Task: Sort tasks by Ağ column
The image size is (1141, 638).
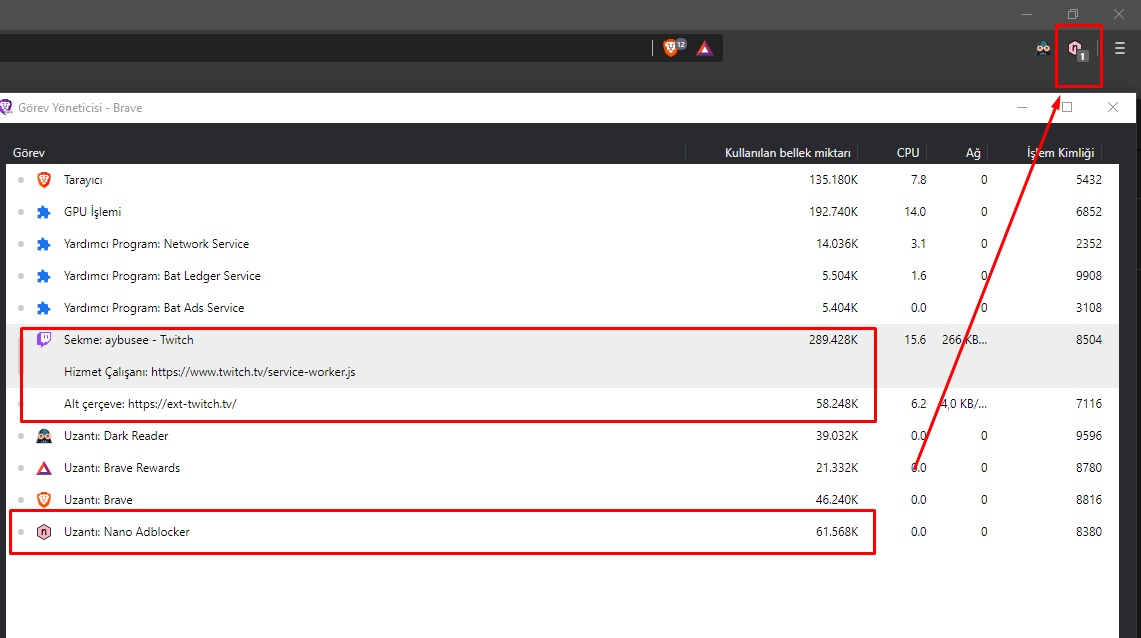Action: click(x=973, y=153)
